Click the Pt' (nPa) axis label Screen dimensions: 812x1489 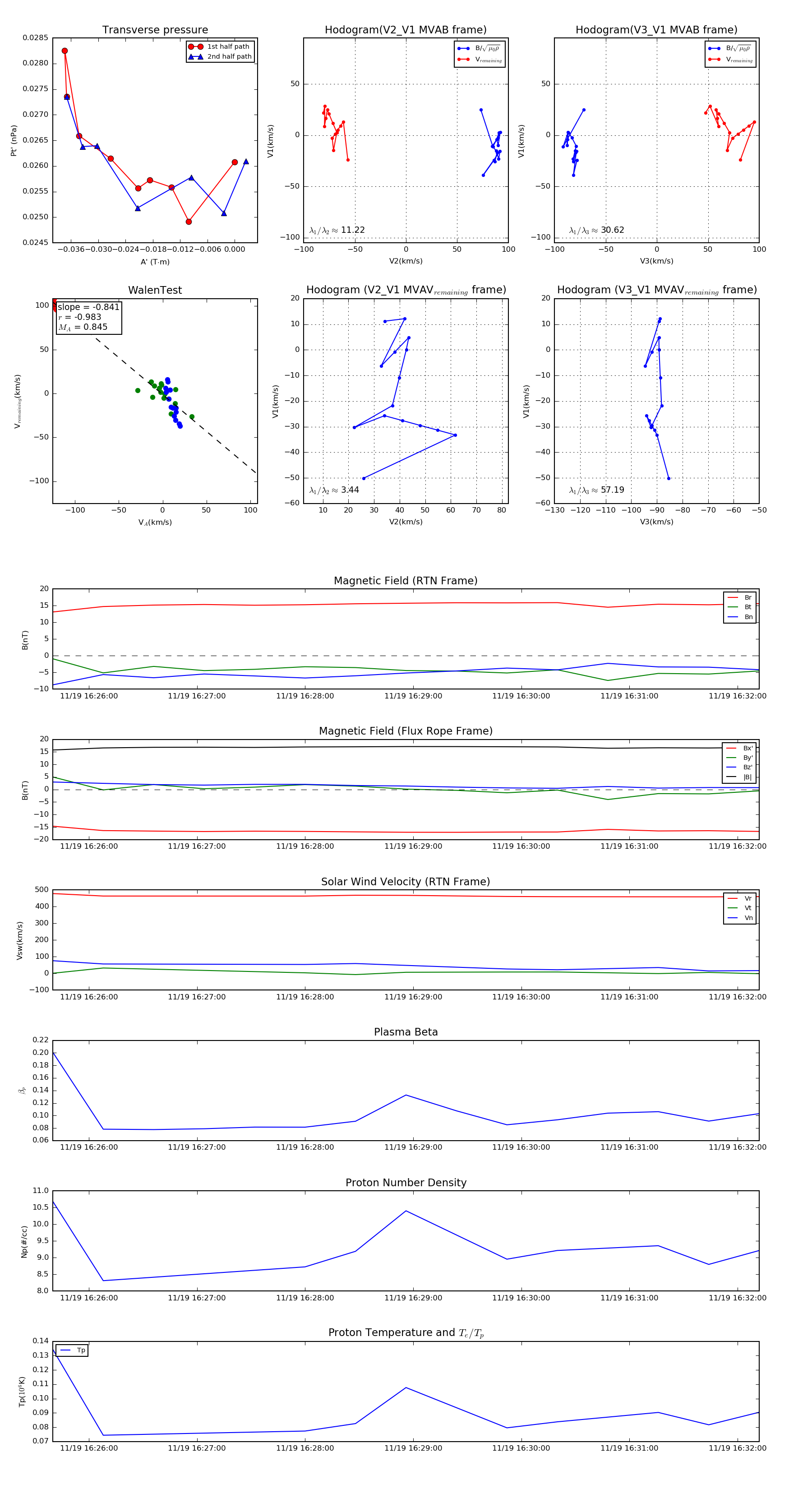pyautogui.click(x=14, y=140)
